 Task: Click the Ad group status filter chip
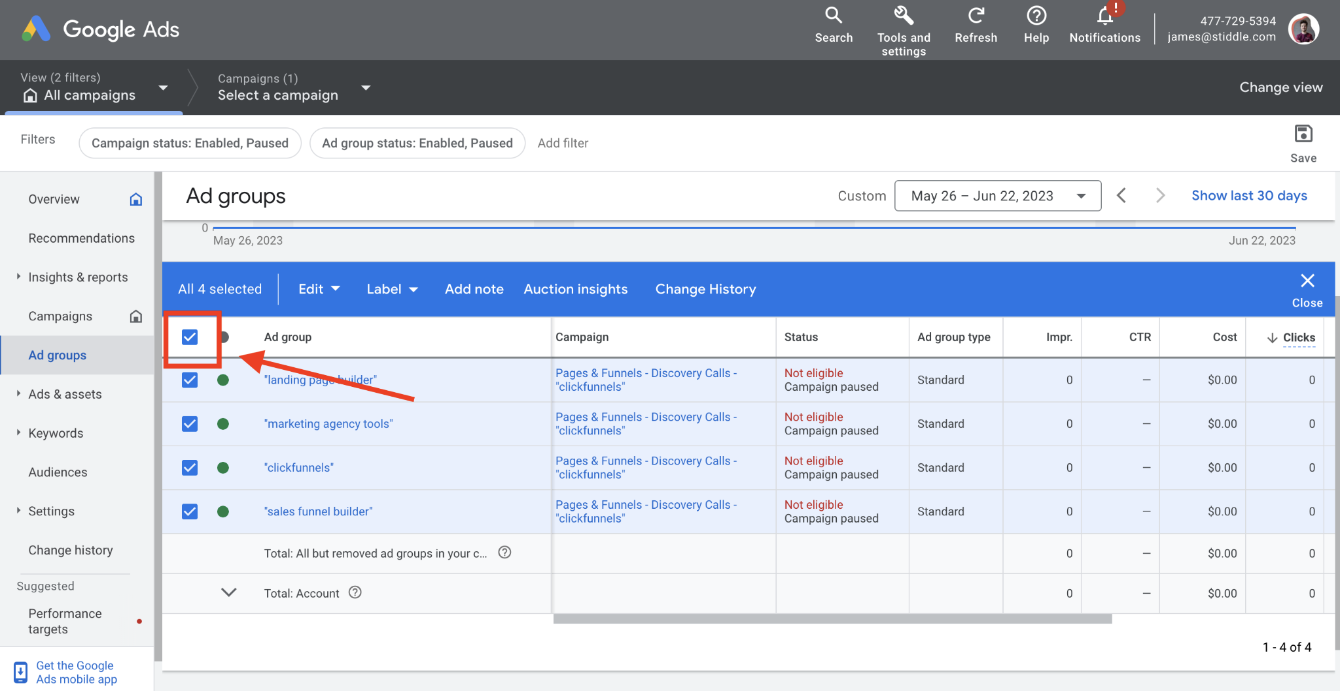click(x=417, y=143)
